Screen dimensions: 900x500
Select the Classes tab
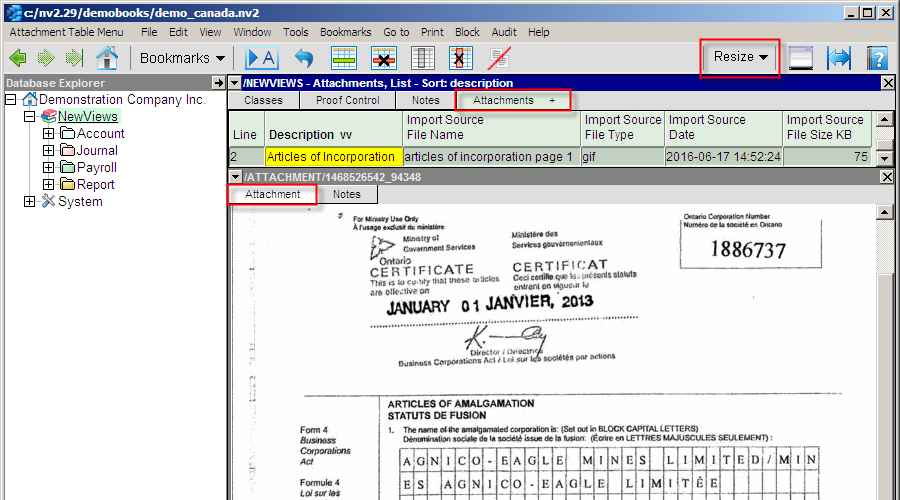click(264, 100)
